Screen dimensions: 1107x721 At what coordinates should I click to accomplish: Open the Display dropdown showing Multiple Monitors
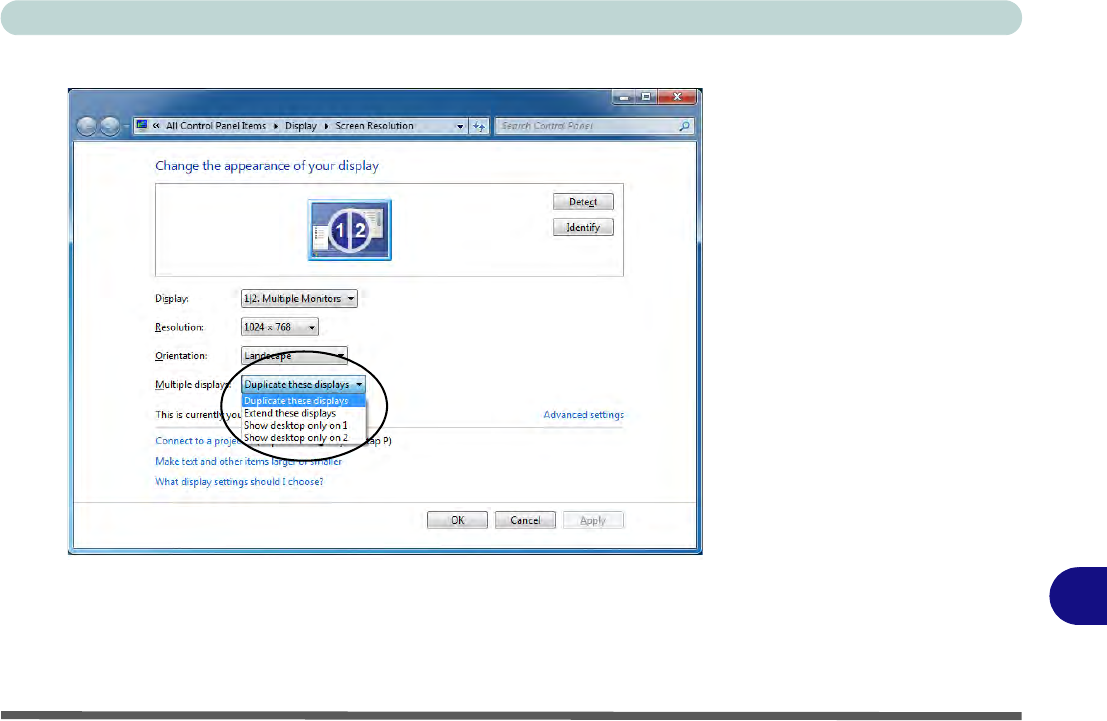coord(299,299)
